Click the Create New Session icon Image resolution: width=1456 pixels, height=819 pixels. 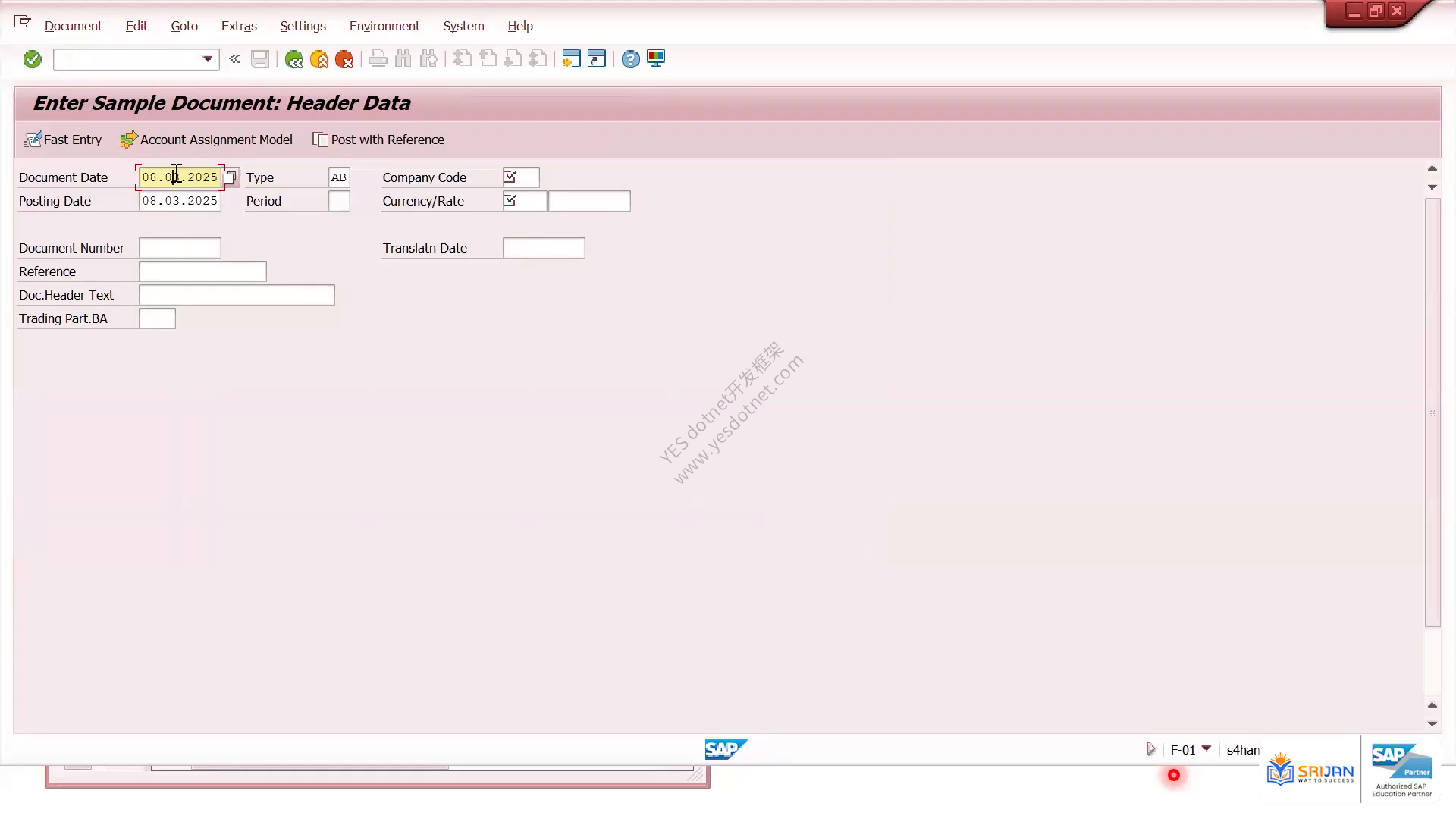571,59
